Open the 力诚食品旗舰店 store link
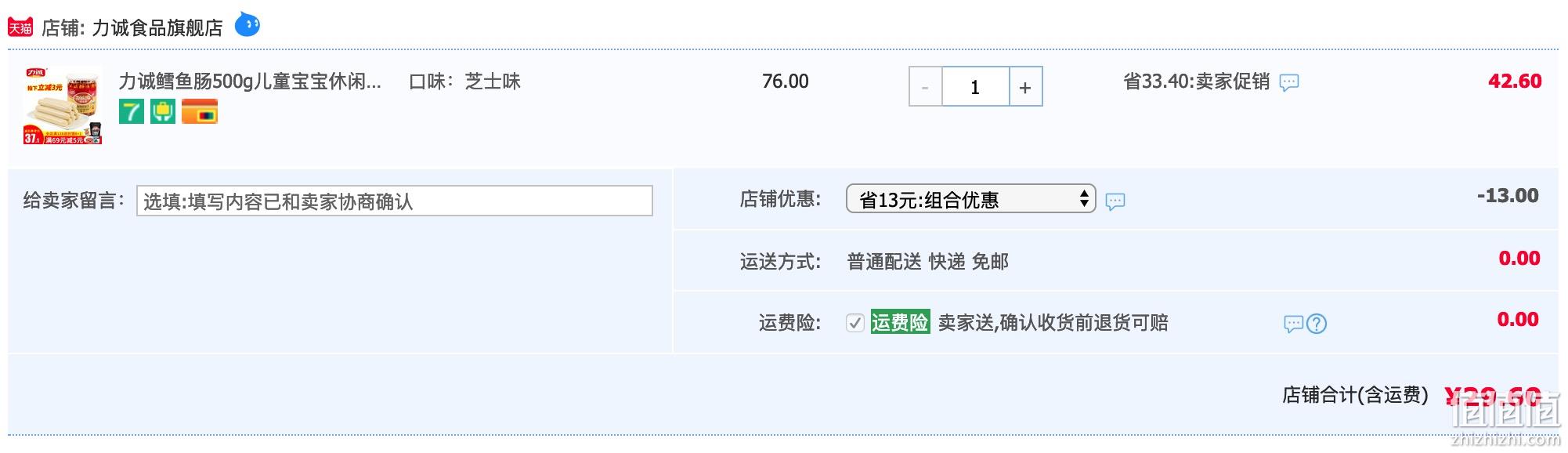Image resolution: width=1568 pixels, height=453 pixels. (157, 28)
